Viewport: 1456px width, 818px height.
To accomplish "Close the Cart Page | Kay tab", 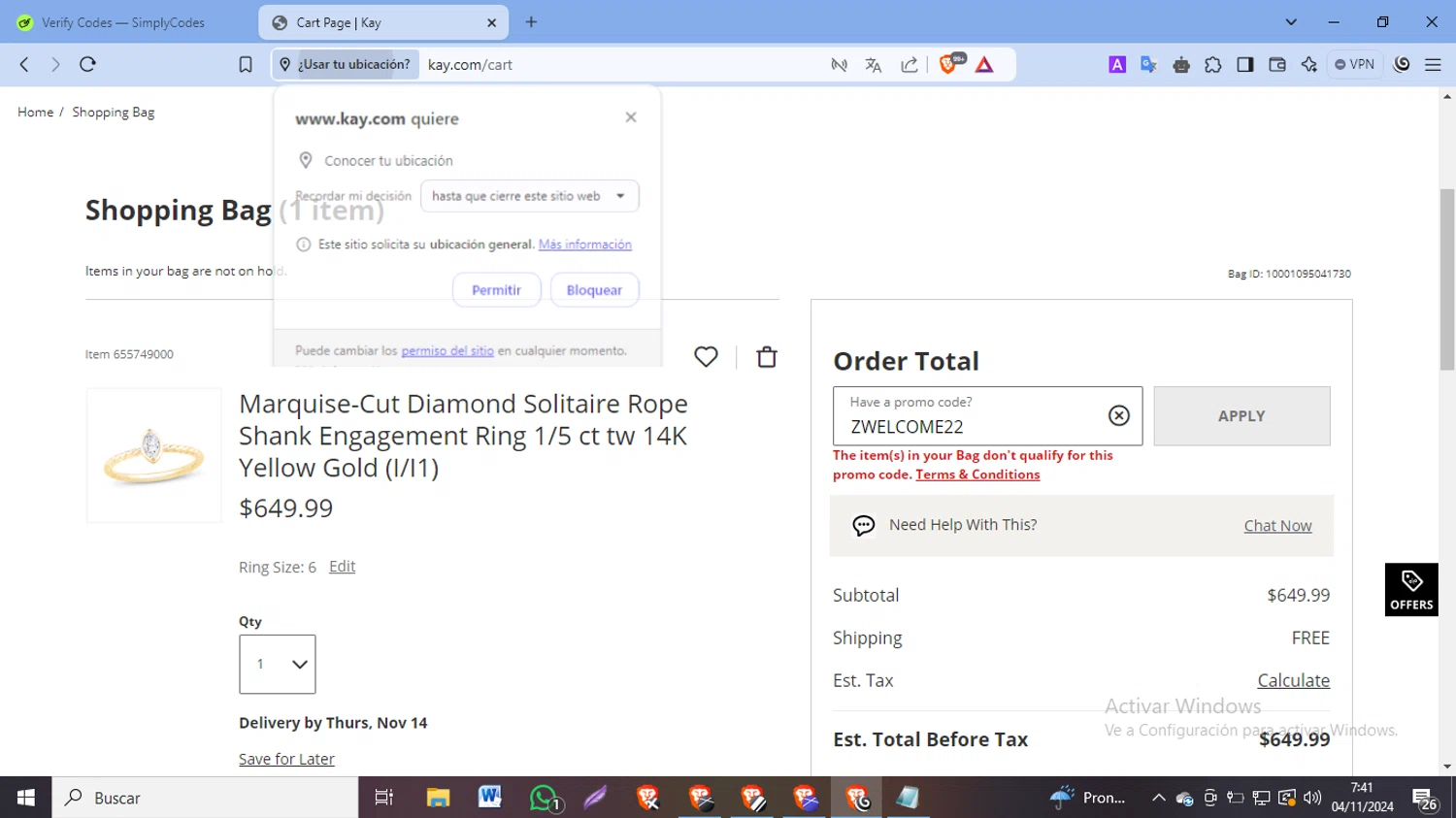I will [x=491, y=22].
